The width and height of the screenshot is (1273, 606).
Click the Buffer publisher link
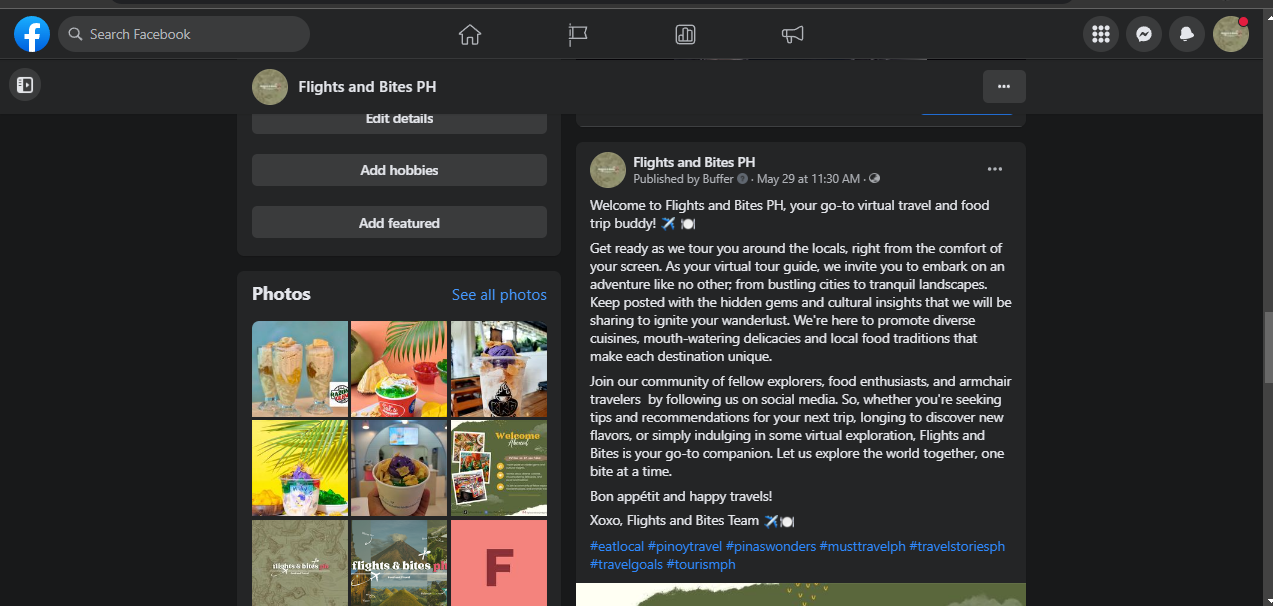pos(717,179)
